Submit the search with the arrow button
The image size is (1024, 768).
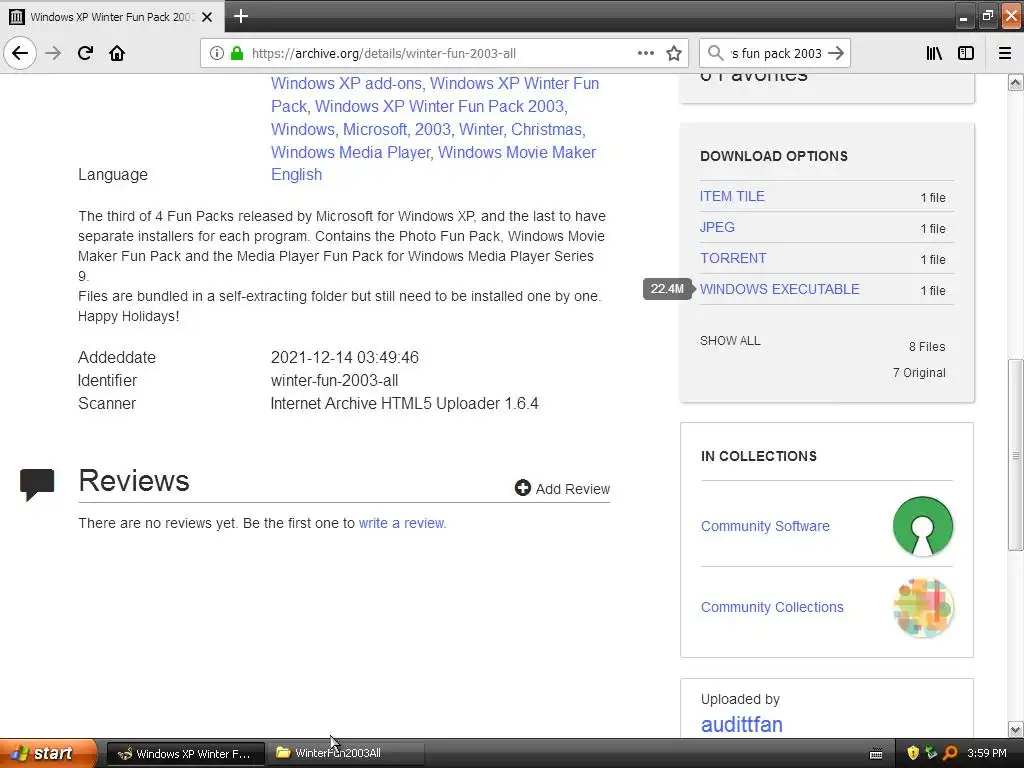[836, 54]
